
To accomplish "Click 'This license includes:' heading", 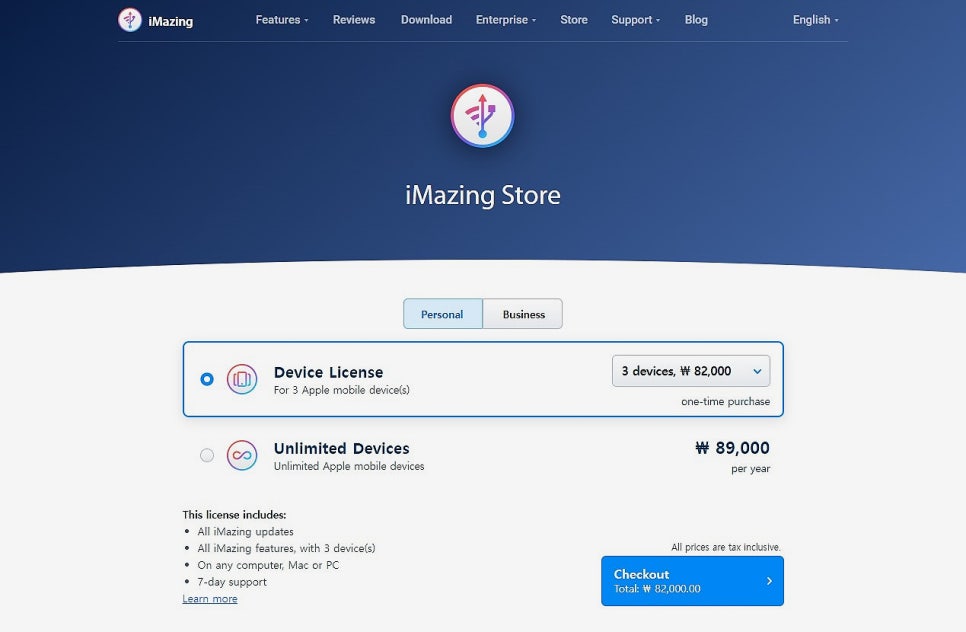I will click(x=234, y=514).
